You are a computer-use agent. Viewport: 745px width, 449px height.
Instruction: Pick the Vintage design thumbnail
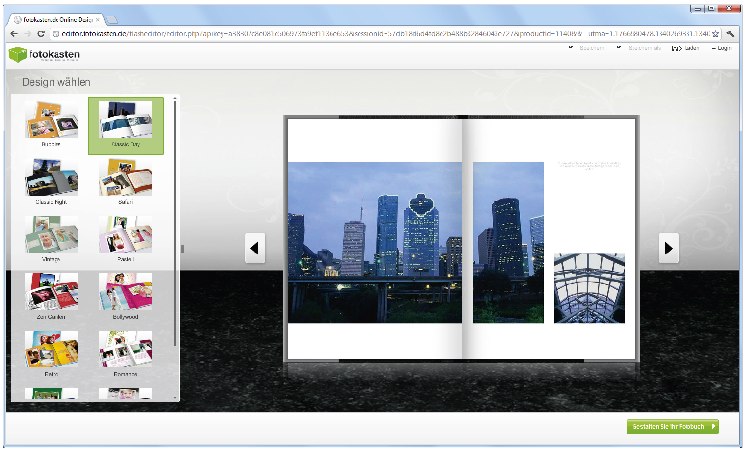coord(51,238)
